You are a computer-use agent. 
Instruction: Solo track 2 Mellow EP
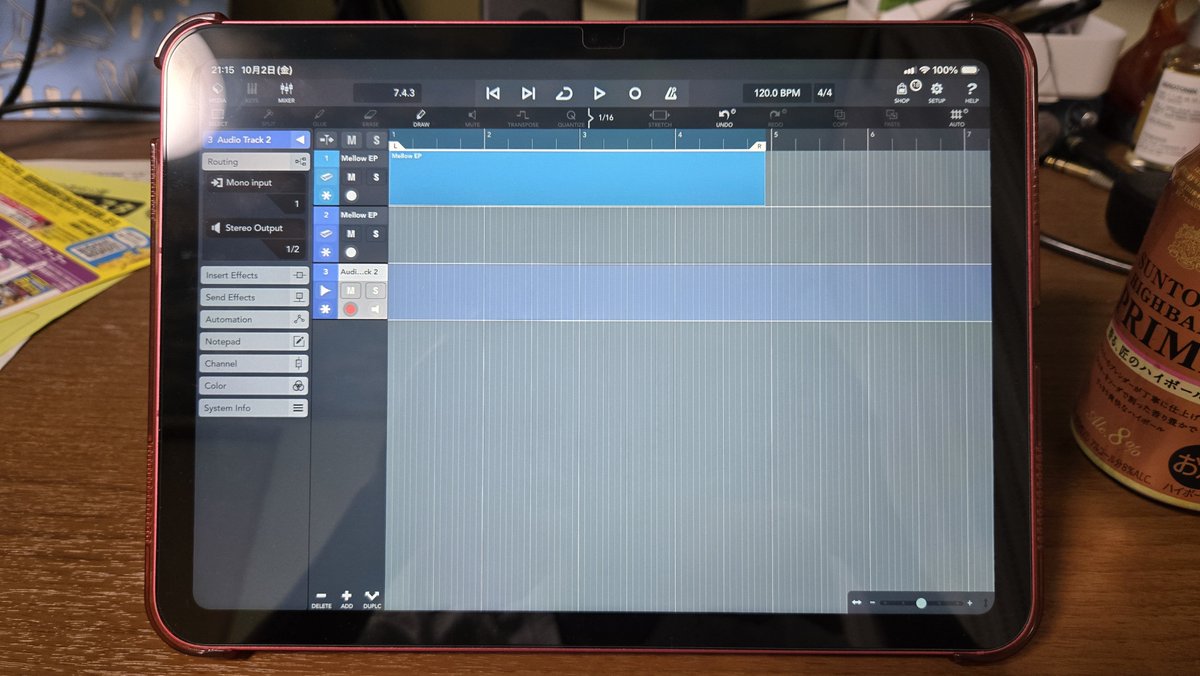(376, 233)
